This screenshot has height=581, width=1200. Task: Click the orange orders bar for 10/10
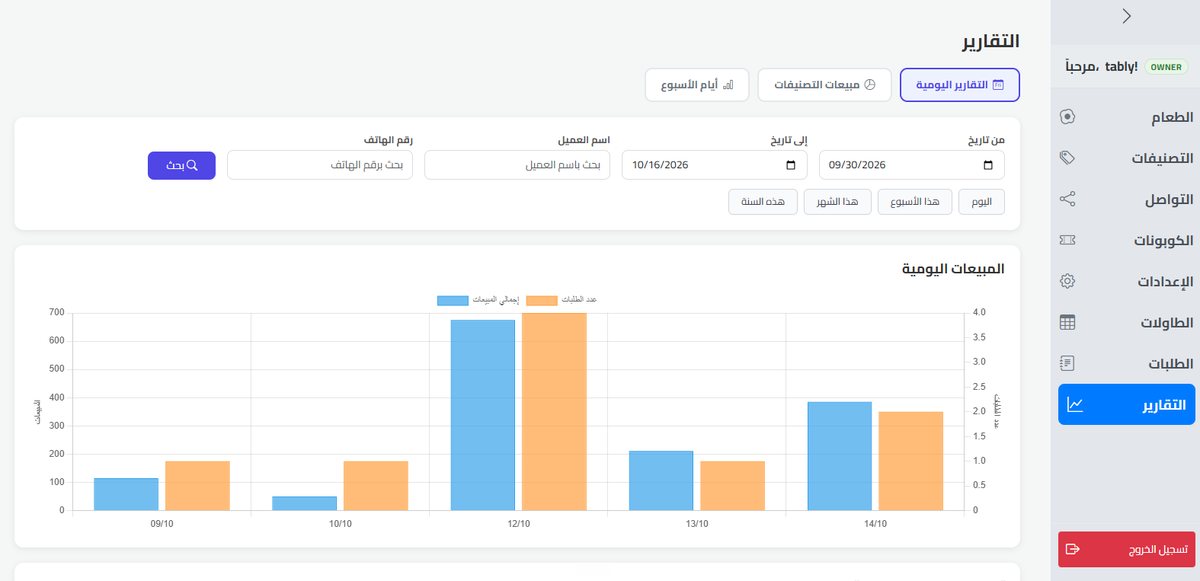point(376,486)
